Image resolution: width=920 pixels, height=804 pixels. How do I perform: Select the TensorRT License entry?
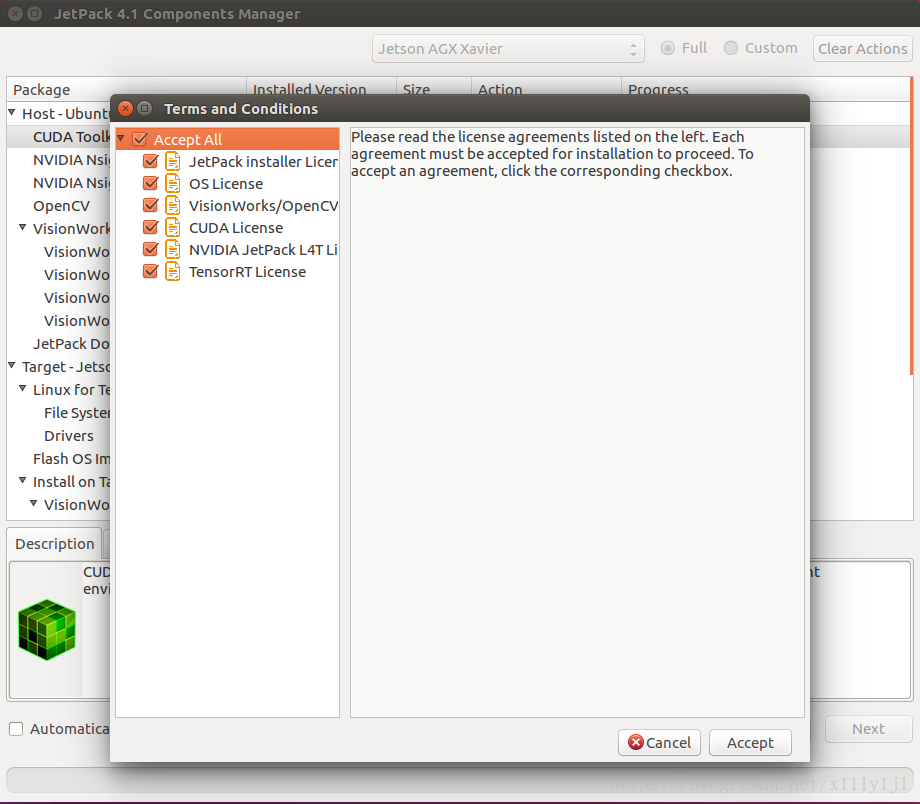coord(247,272)
